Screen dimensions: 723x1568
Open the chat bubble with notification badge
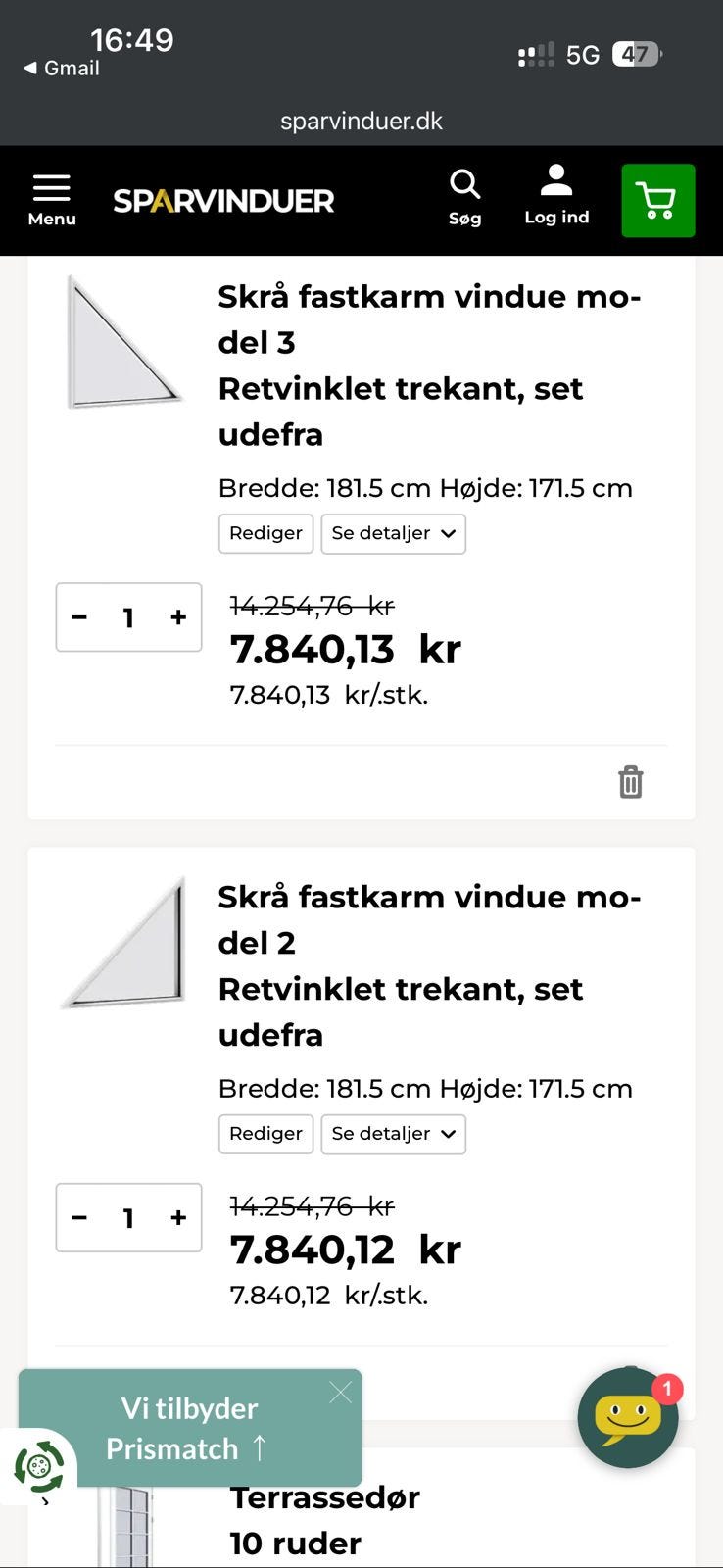coord(627,1418)
